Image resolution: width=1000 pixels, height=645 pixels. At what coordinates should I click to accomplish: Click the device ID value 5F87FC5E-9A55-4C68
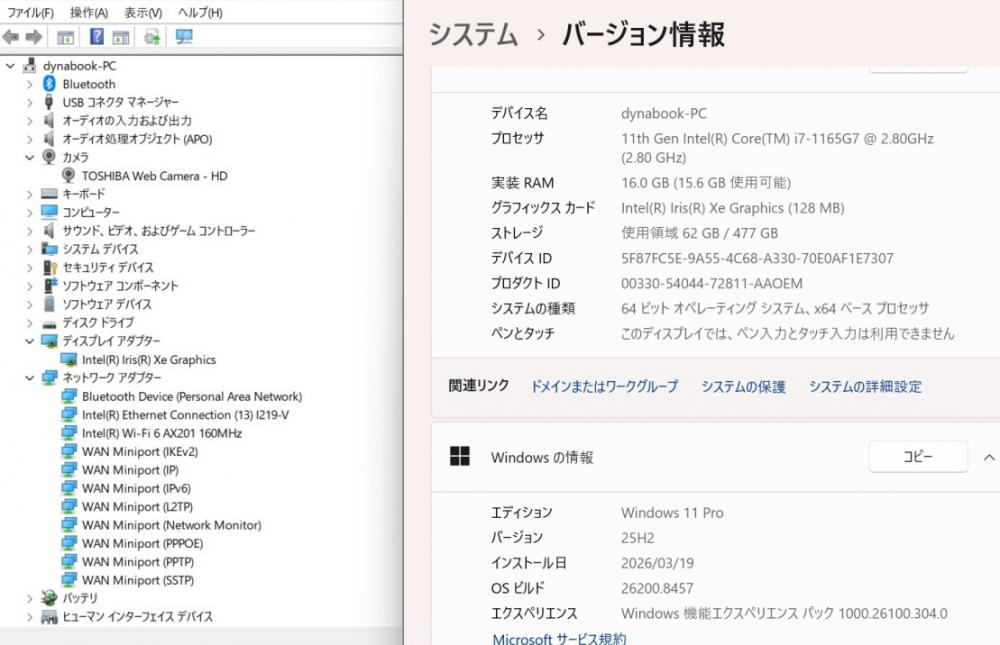757,258
